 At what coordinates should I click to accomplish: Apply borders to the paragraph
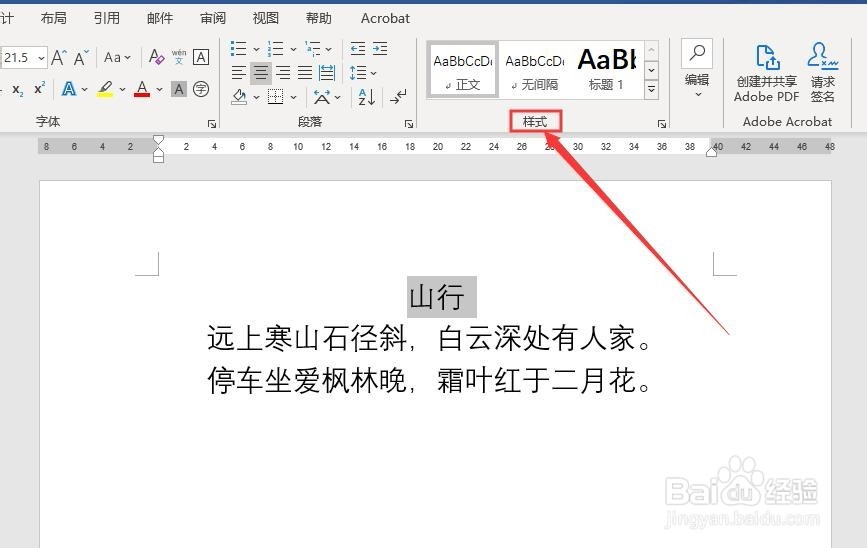[x=275, y=97]
